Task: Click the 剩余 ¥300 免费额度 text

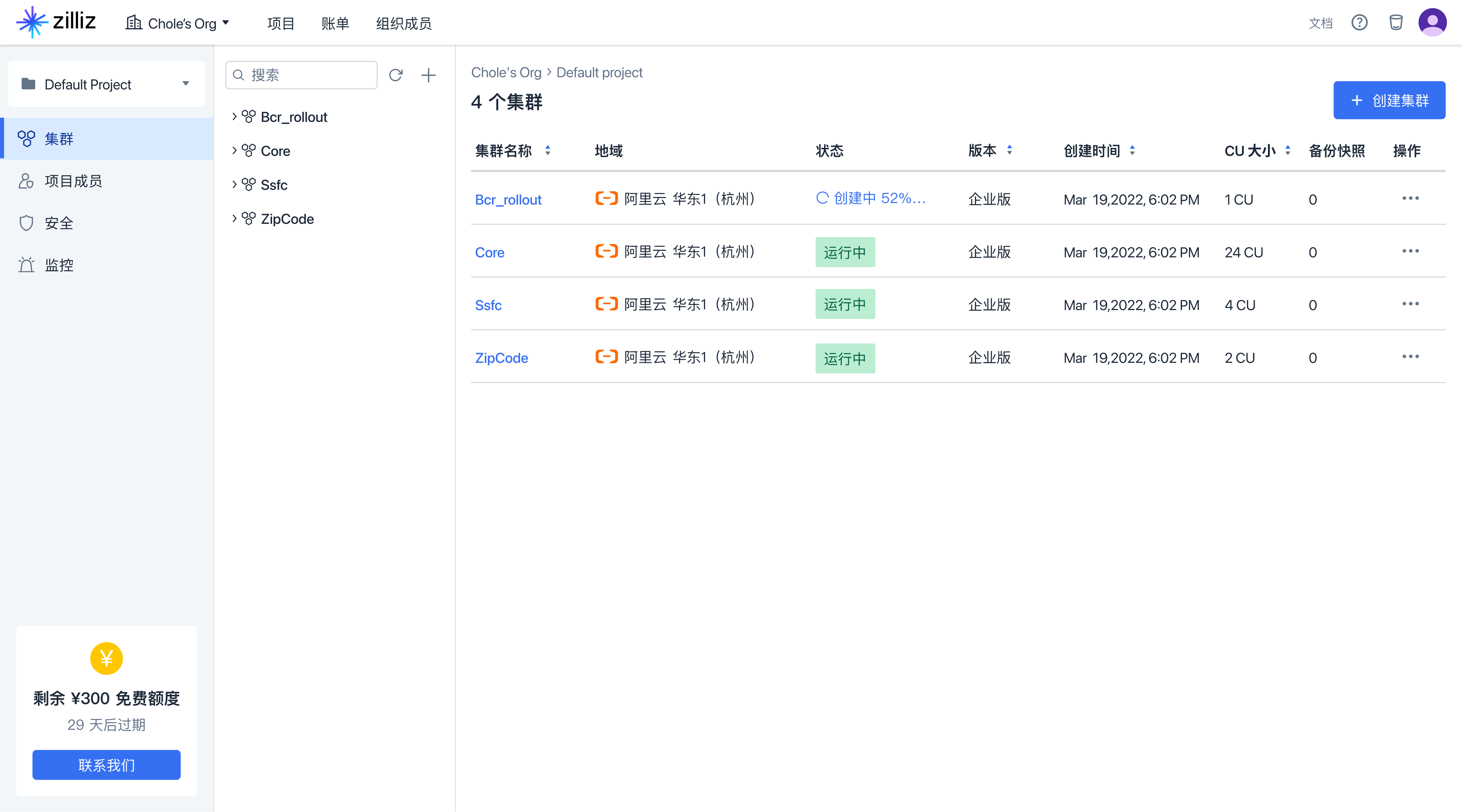Action: tap(106, 698)
